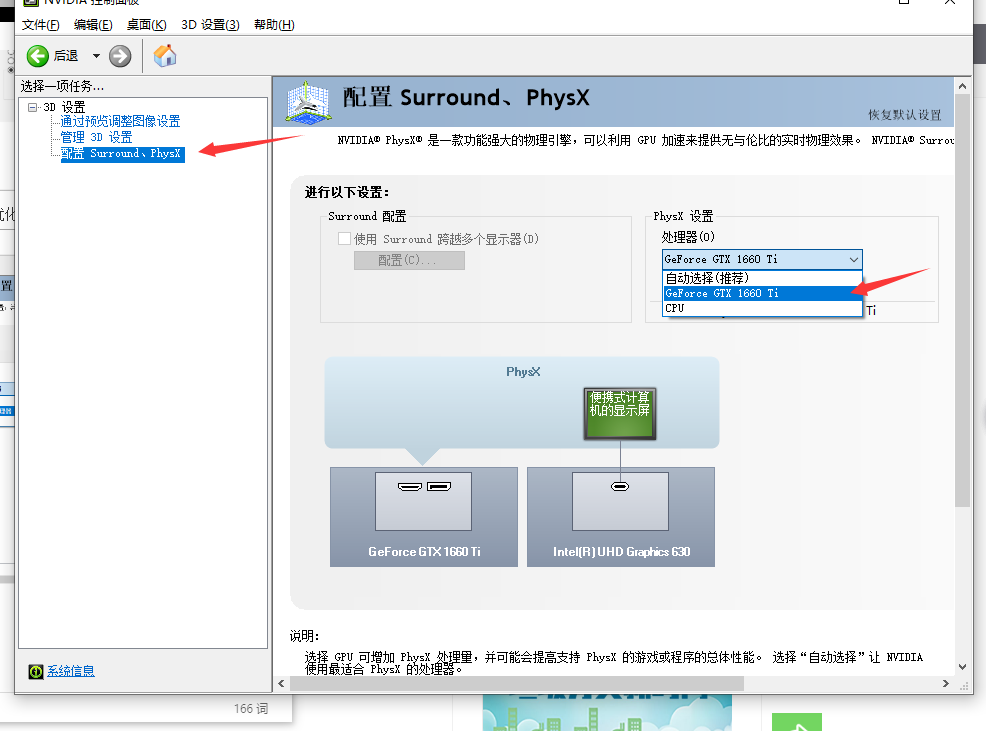
Task: Select 通过预览调整图像设置 in the task tree
Action: [x=120, y=121]
